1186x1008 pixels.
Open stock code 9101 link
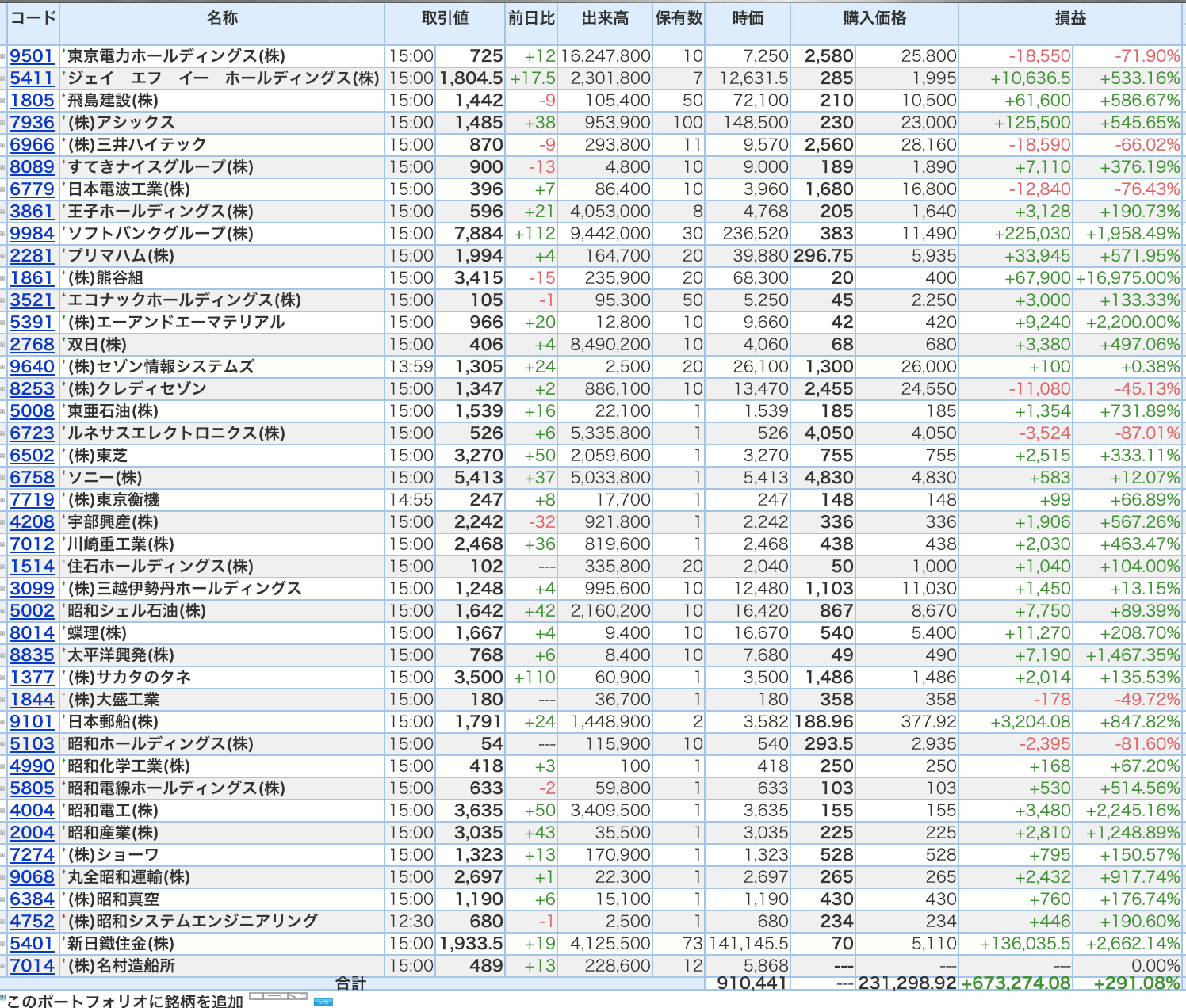pos(32,722)
